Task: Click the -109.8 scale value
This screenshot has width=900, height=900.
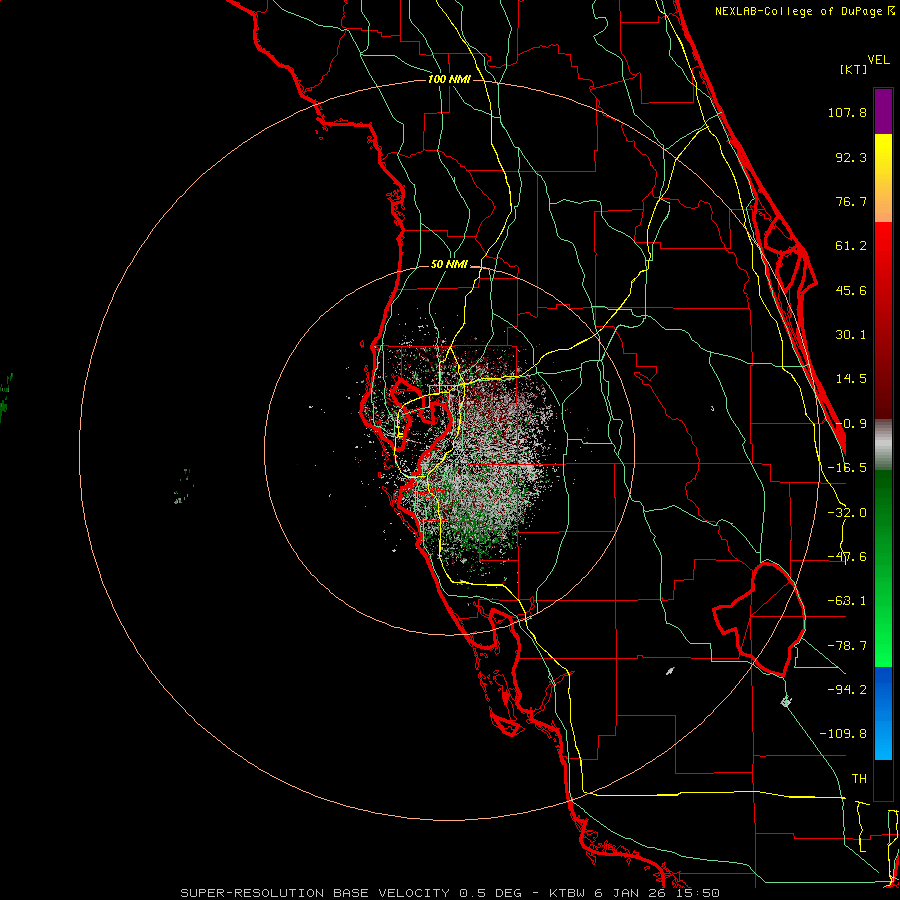Action: click(843, 734)
